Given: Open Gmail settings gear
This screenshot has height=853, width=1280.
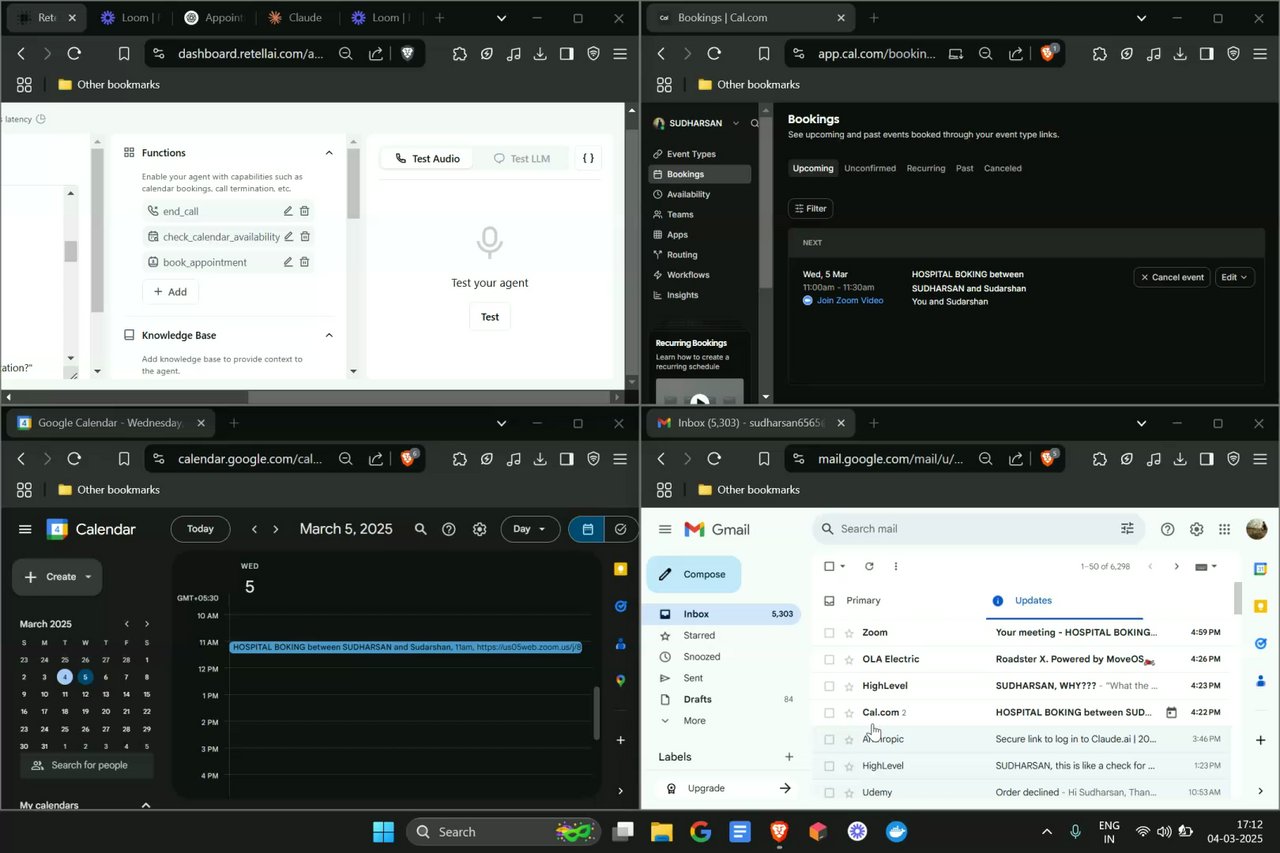Looking at the screenshot, I should pos(1196,529).
